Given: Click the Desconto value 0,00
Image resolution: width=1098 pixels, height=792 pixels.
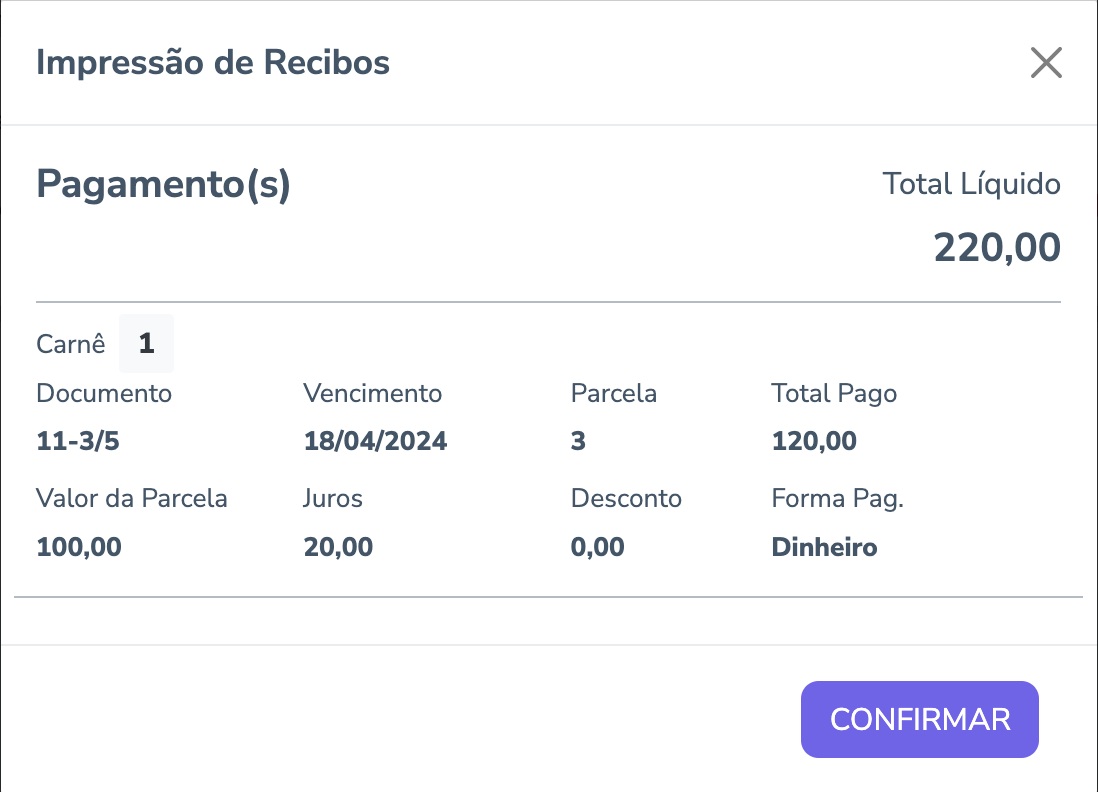Looking at the screenshot, I should pyautogui.click(x=597, y=547).
